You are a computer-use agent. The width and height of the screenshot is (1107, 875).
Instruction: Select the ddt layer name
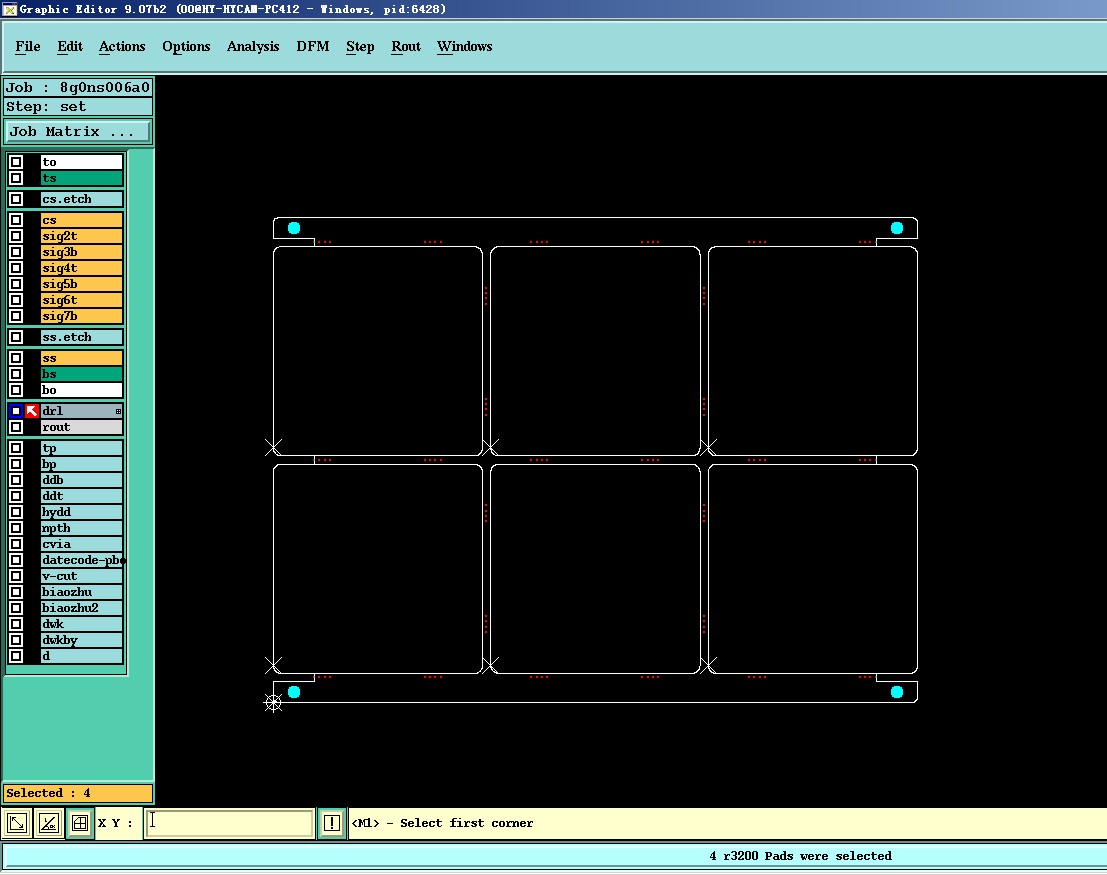(81, 496)
